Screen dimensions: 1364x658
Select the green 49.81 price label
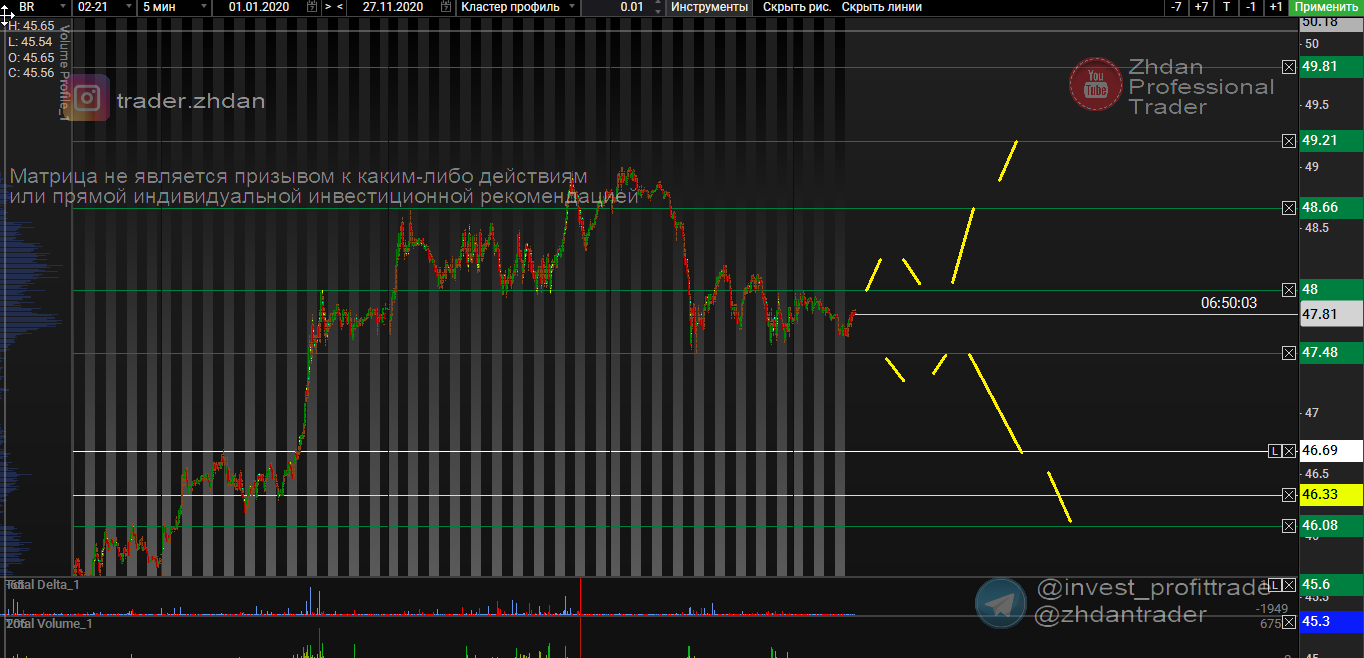1331,67
